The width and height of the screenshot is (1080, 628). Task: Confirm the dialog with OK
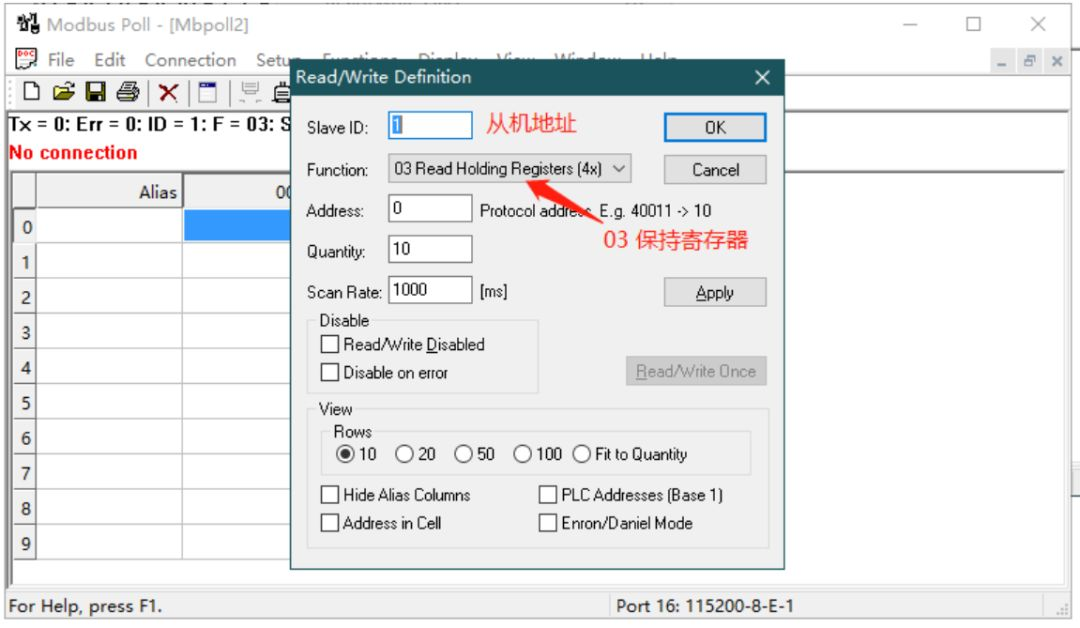715,127
